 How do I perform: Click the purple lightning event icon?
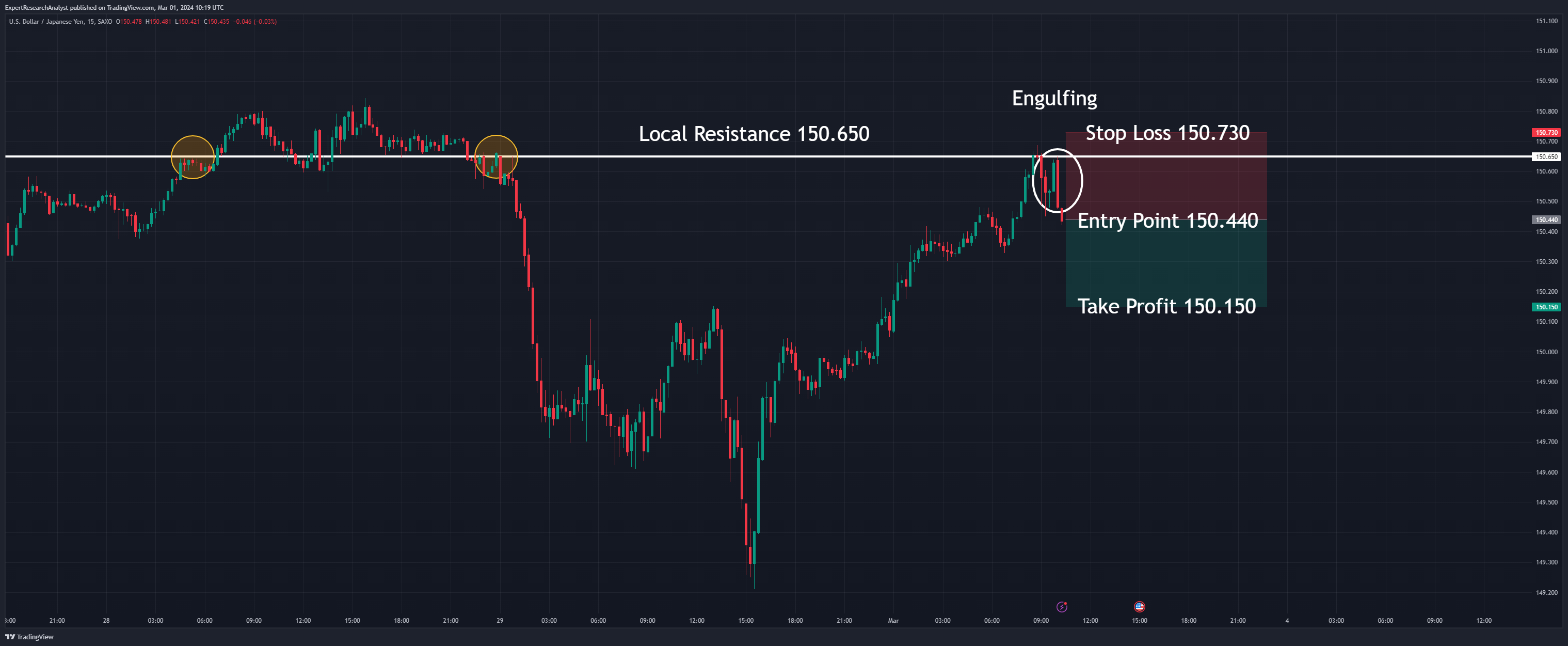click(x=1062, y=606)
